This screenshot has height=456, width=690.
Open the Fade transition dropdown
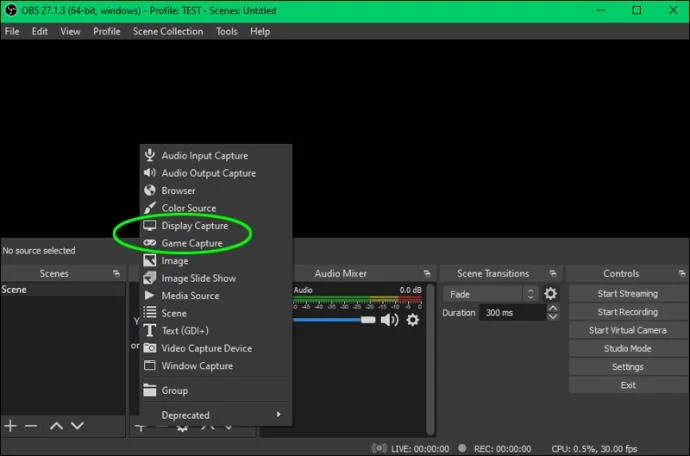point(491,294)
